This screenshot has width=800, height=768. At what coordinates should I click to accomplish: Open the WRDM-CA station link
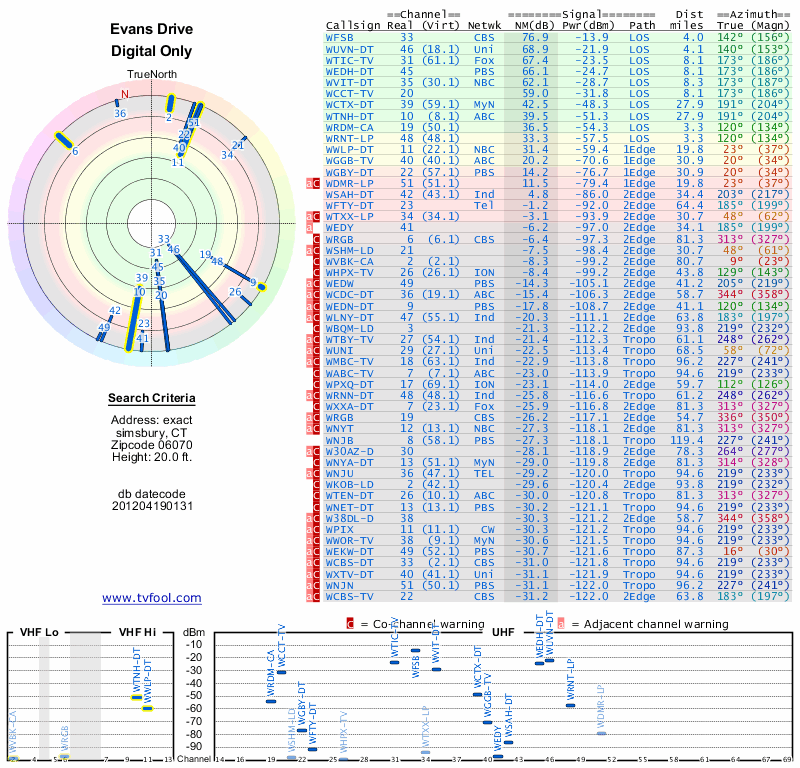pyautogui.click(x=349, y=128)
